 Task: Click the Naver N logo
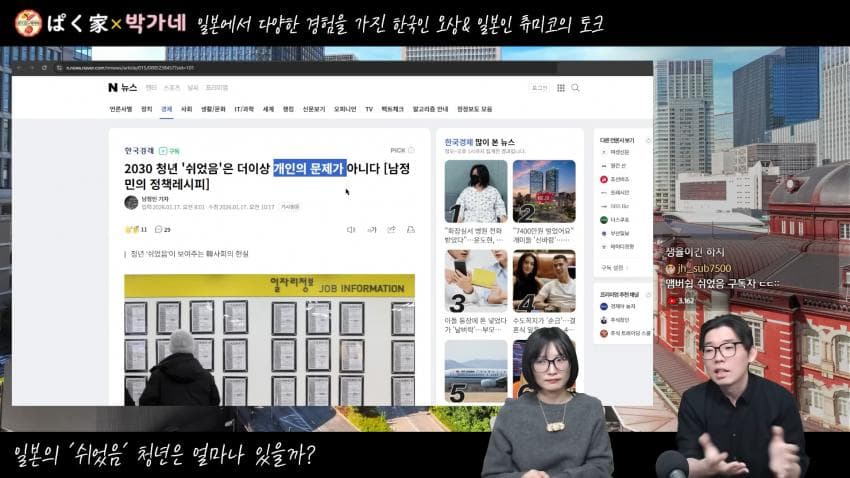tap(112, 88)
